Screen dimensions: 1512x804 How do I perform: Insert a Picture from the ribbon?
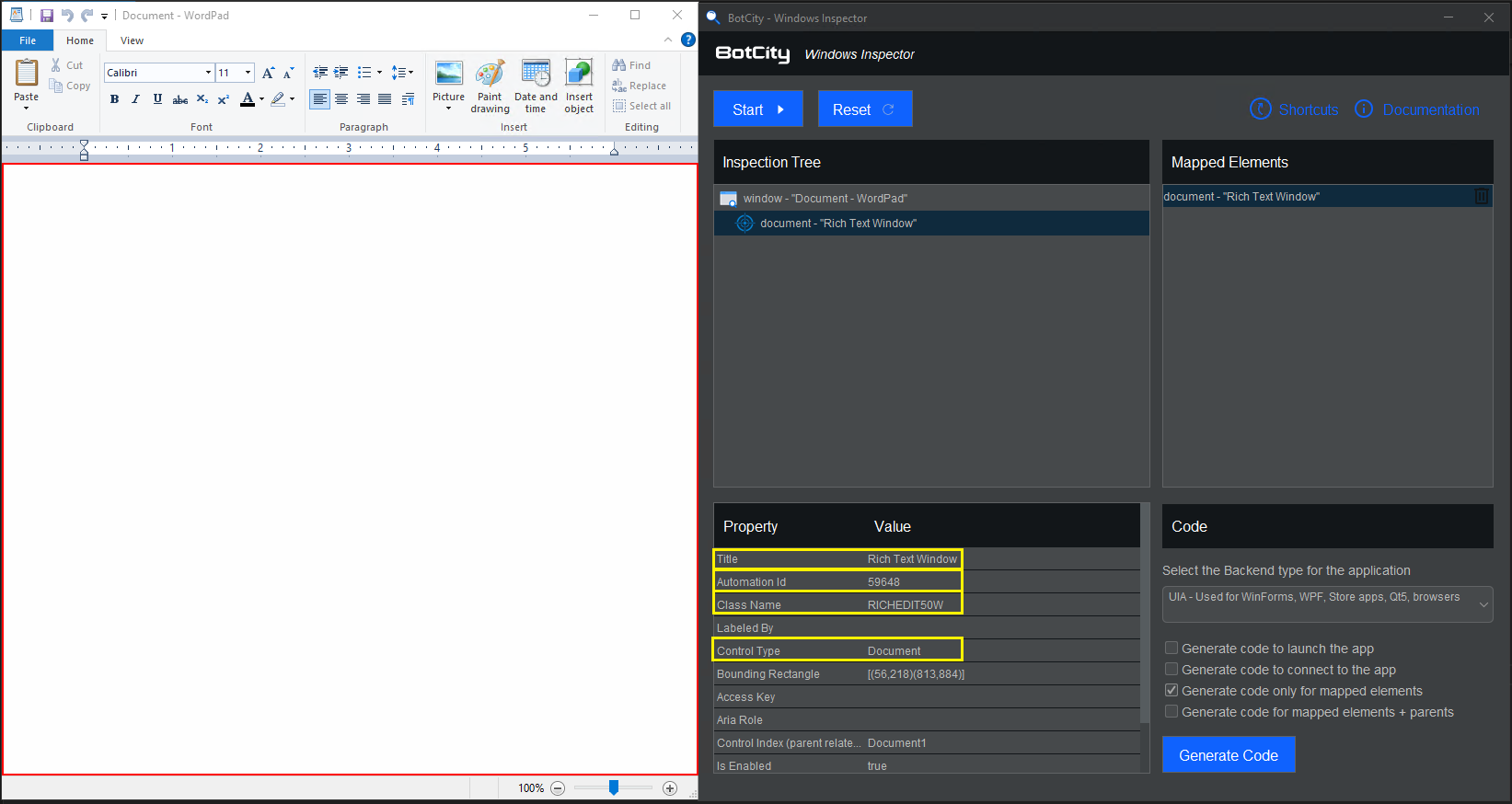point(449,86)
